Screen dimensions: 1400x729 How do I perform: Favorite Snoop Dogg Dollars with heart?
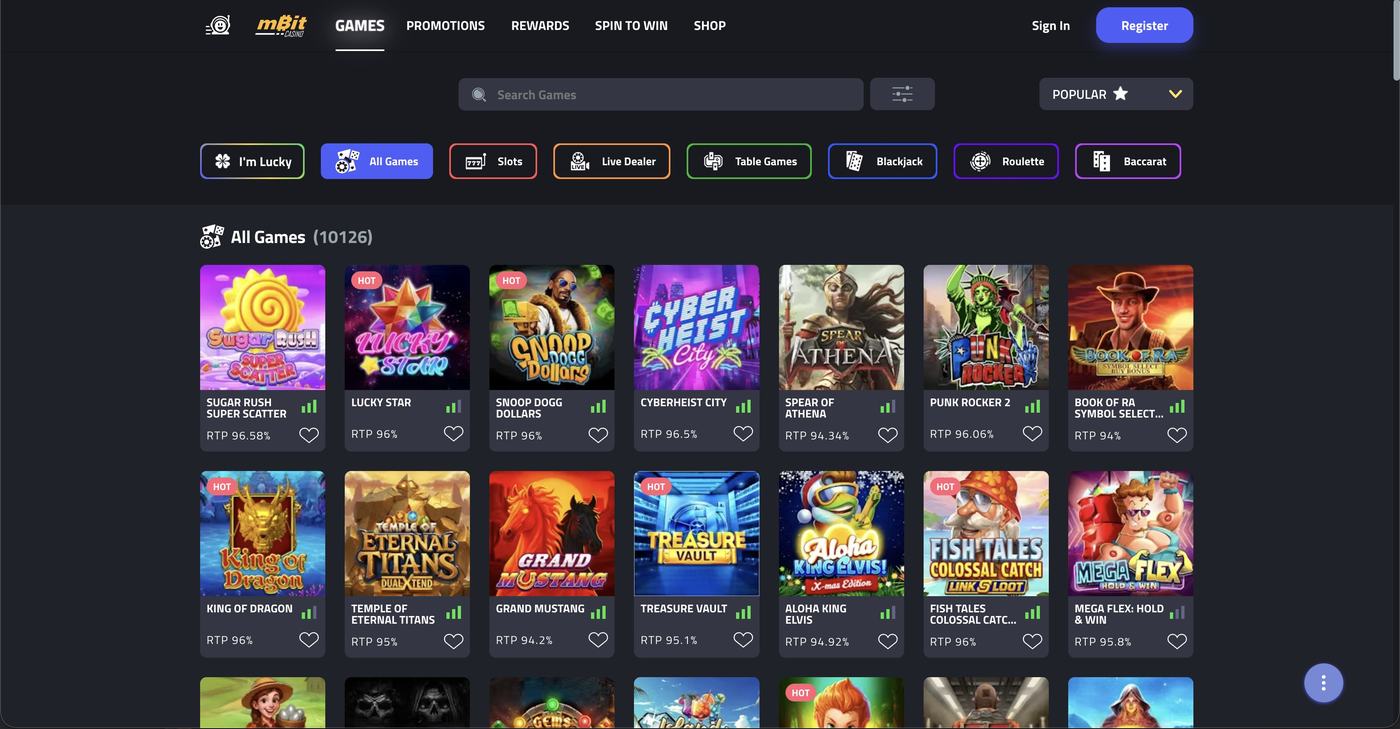click(598, 435)
